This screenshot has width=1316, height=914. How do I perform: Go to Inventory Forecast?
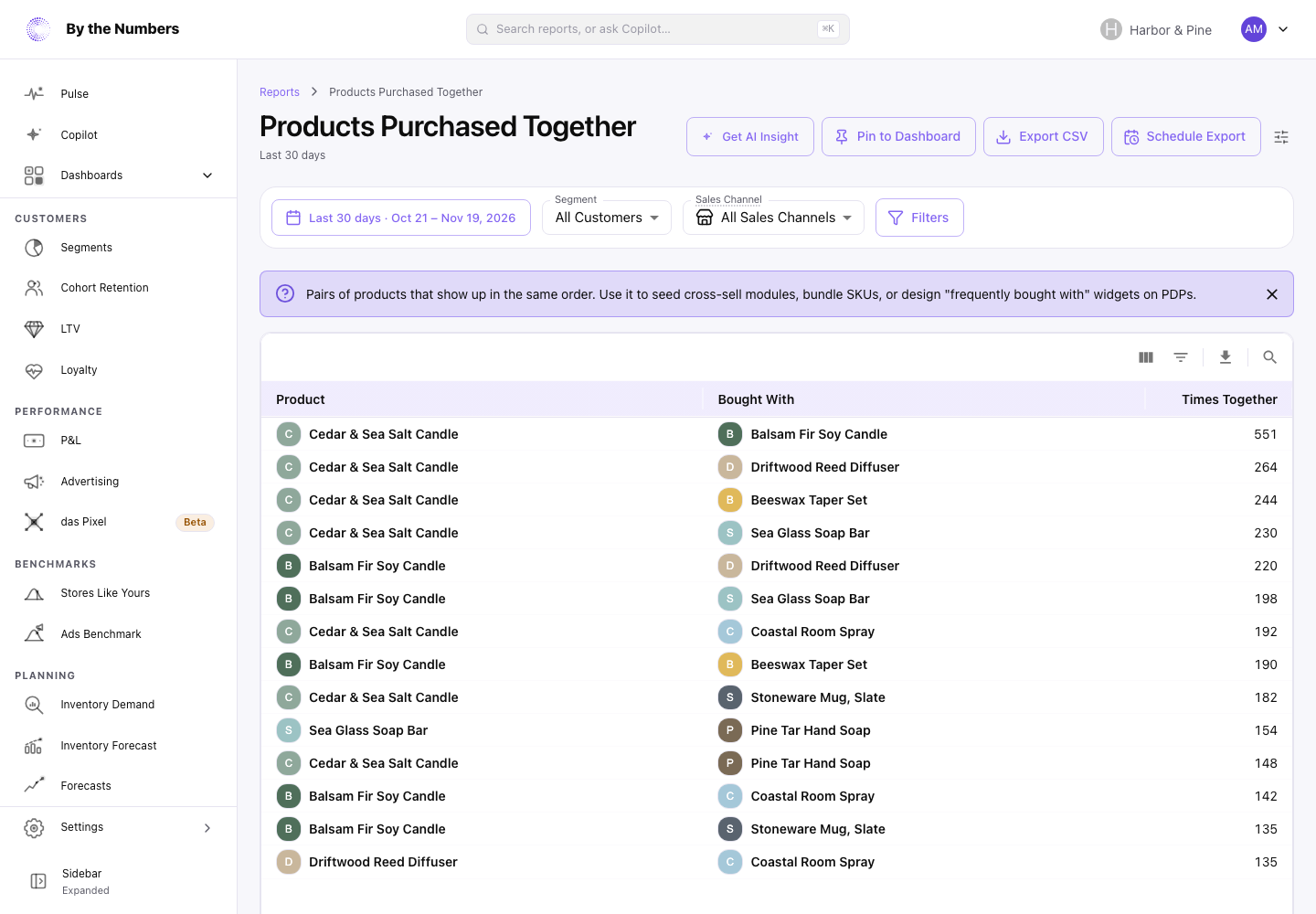coord(119,746)
